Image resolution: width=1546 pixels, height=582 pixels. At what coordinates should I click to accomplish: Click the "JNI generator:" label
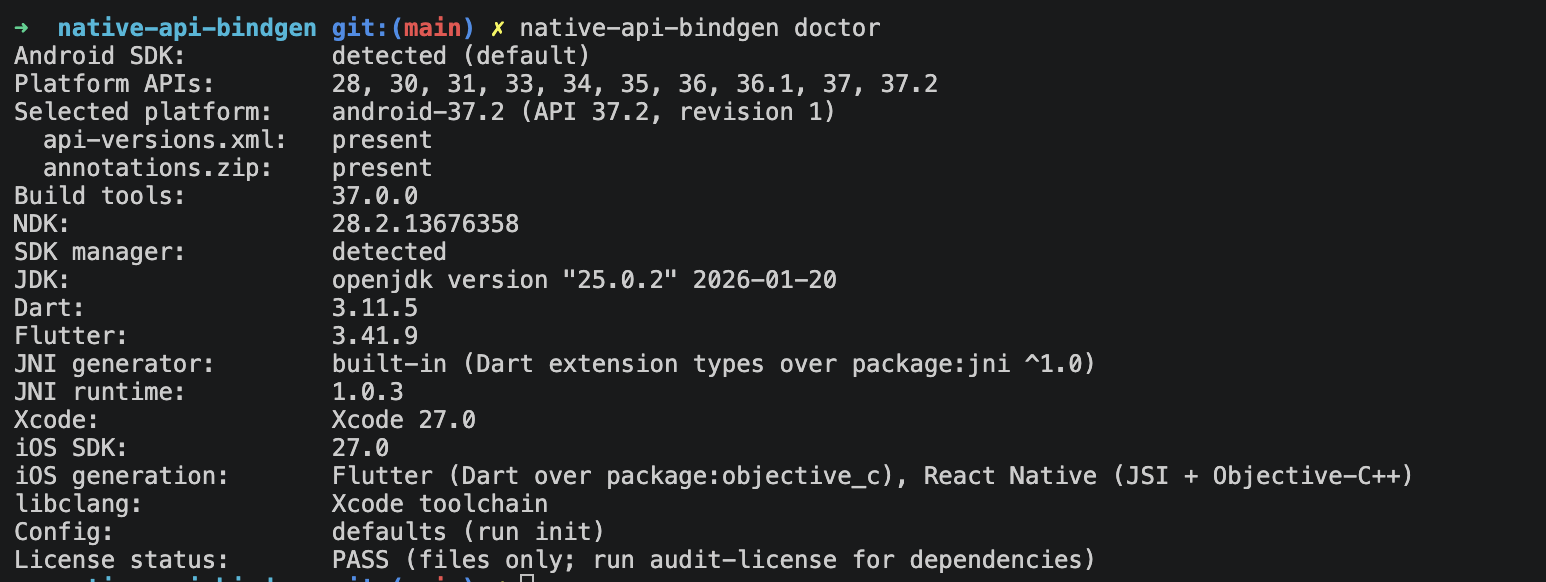(114, 364)
